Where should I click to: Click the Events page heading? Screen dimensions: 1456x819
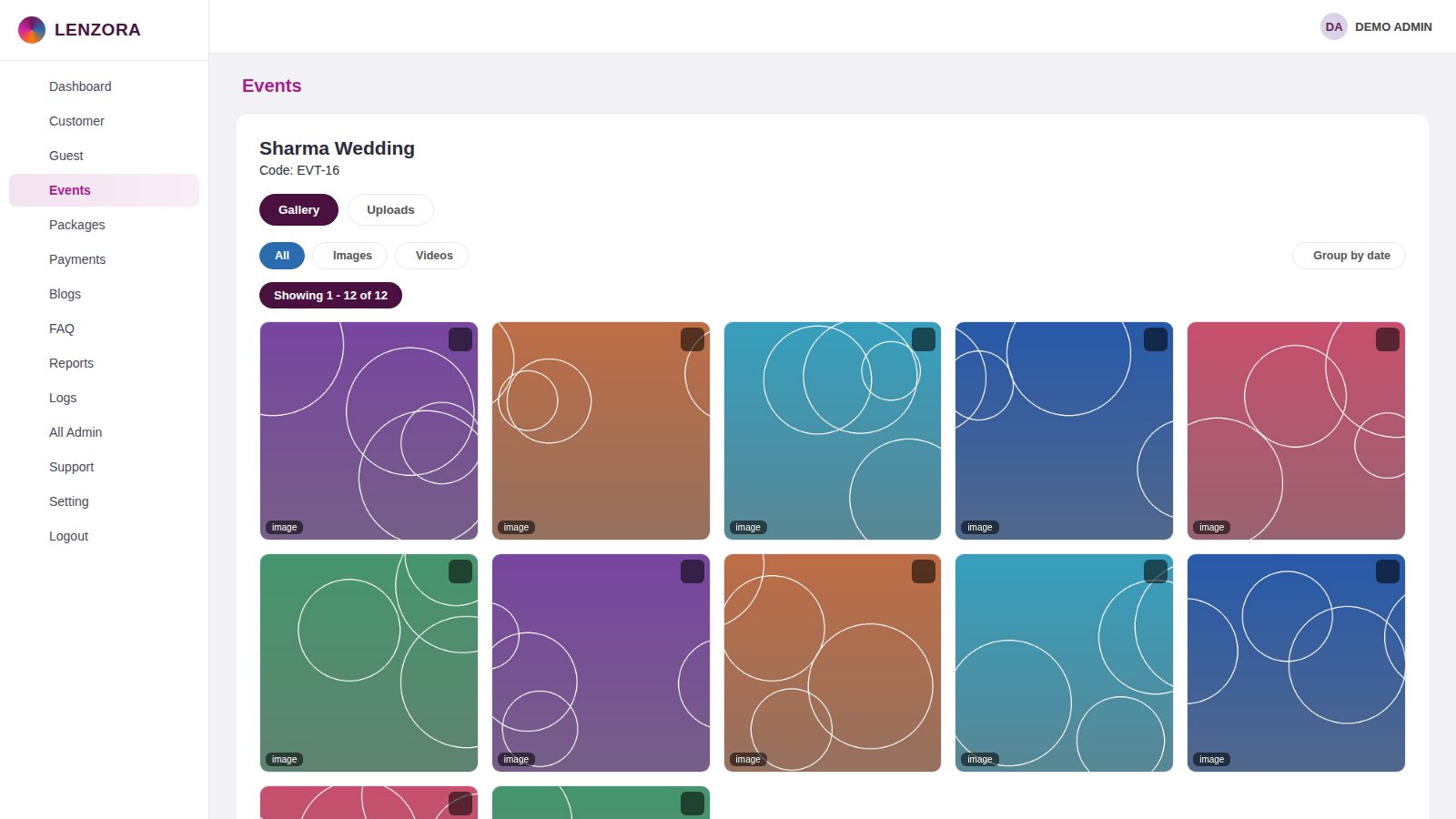(x=271, y=86)
